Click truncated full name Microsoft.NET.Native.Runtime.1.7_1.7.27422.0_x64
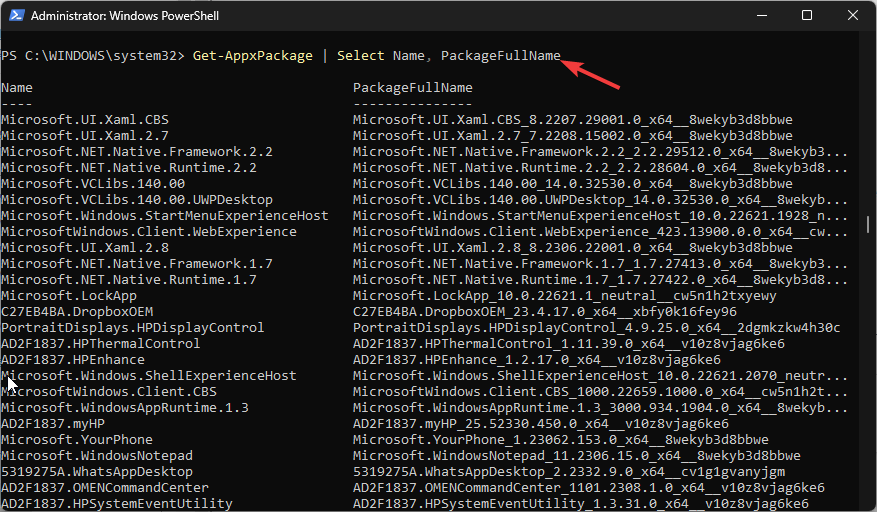 600,280
